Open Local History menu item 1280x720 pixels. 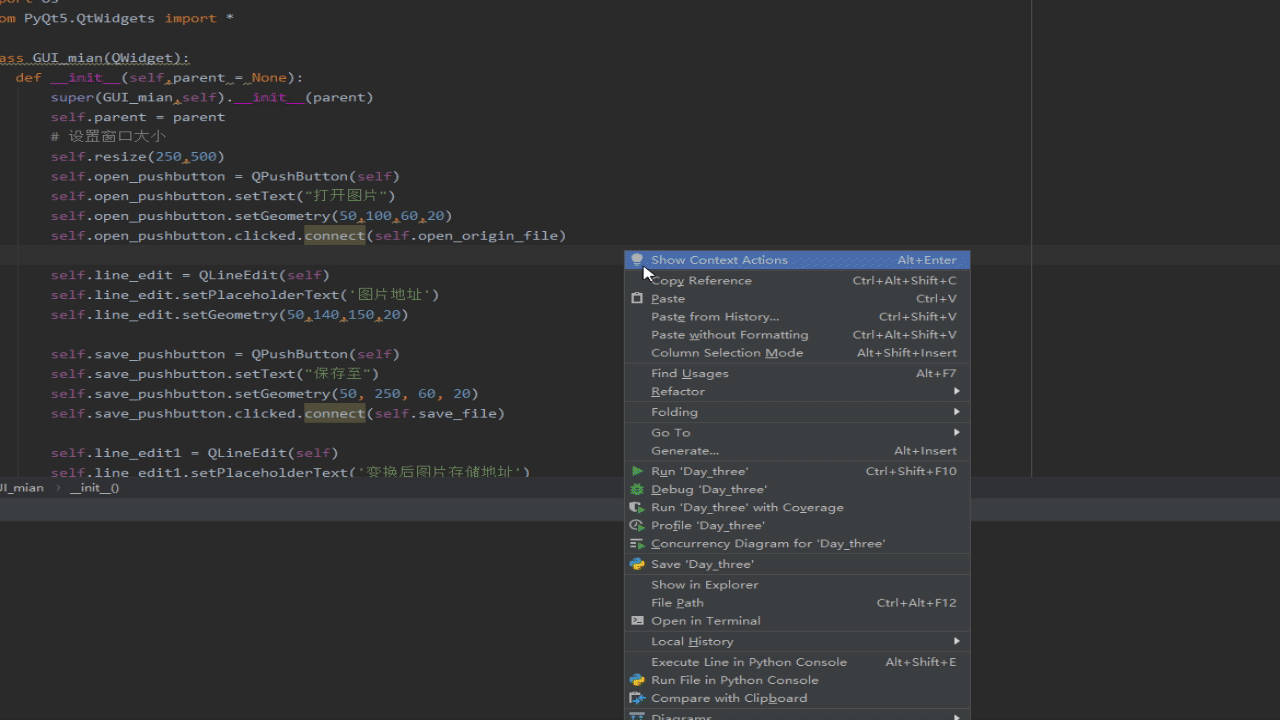click(x=797, y=641)
